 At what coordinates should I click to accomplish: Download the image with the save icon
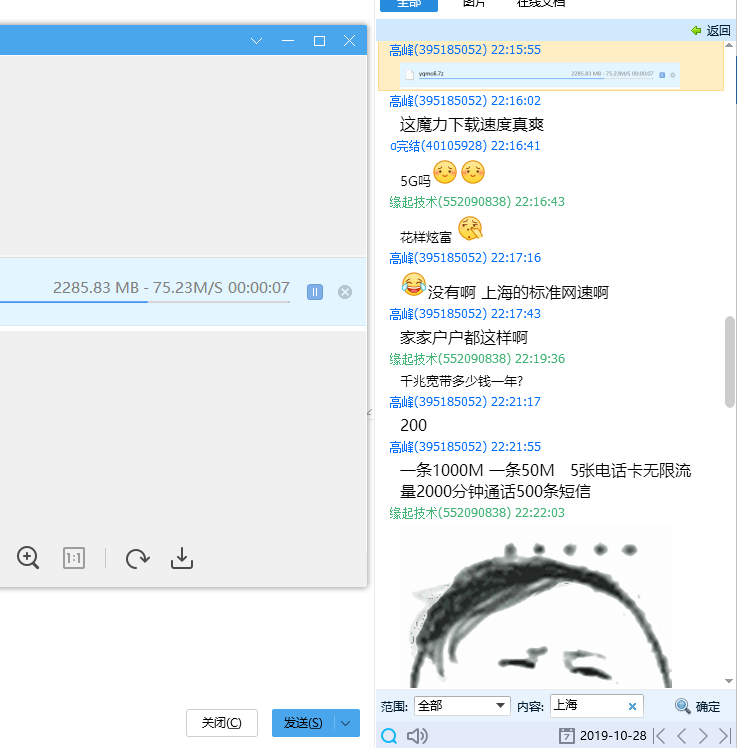click(x=182, y=558)
